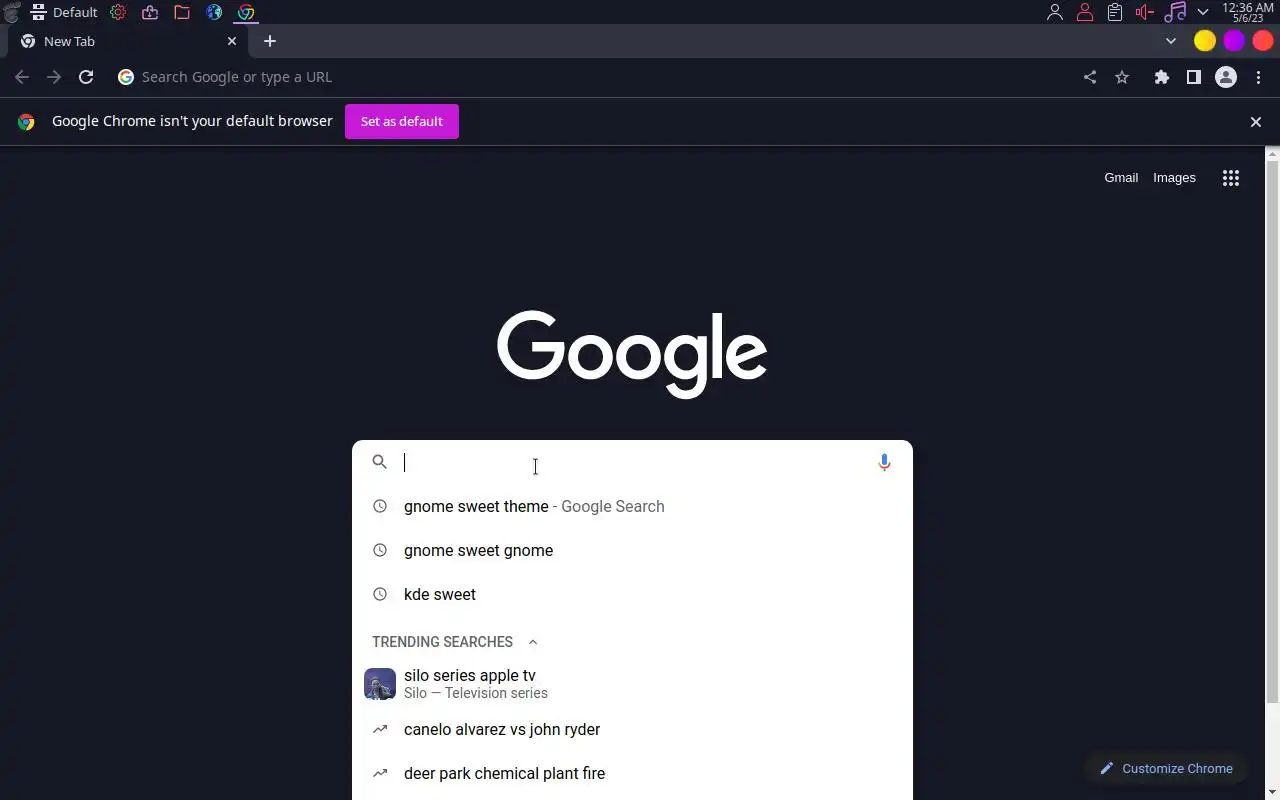Screen dimensions: 1280x800
Task: Dismiss the default browser notification bar
Action: pos(1256,122)
